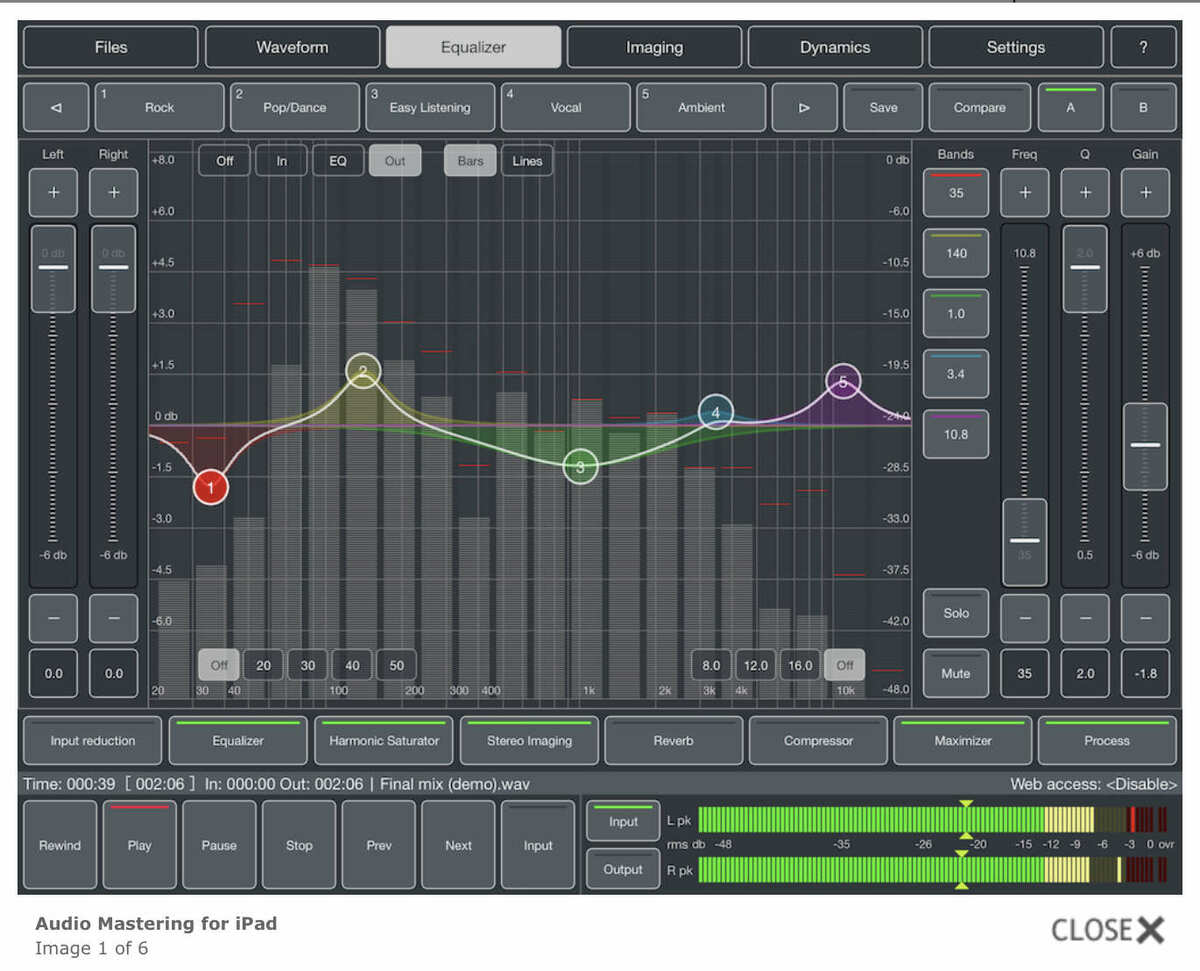Mute the selected EQ band
Screen dimensions: 1200x971
[x=956, y=674]
